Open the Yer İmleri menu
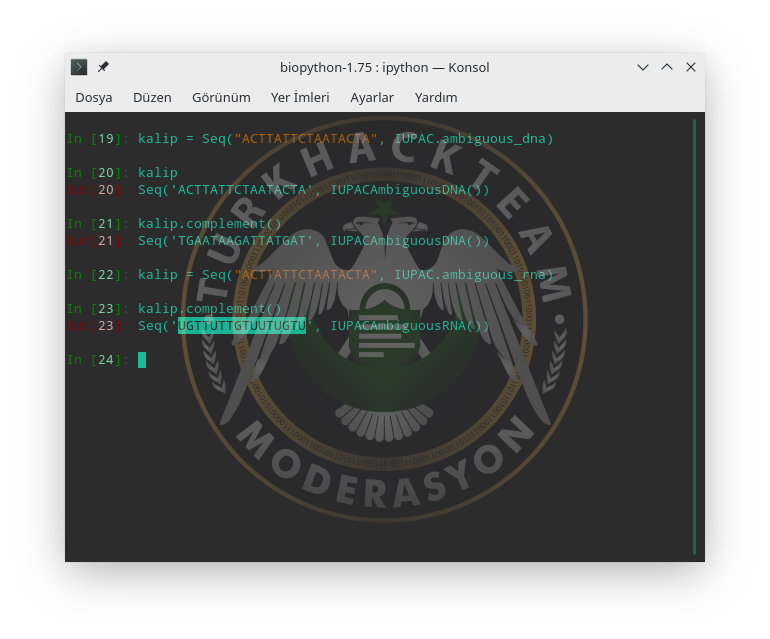The image size is (770, 639). pyautogui.click(x=300, y=98)
